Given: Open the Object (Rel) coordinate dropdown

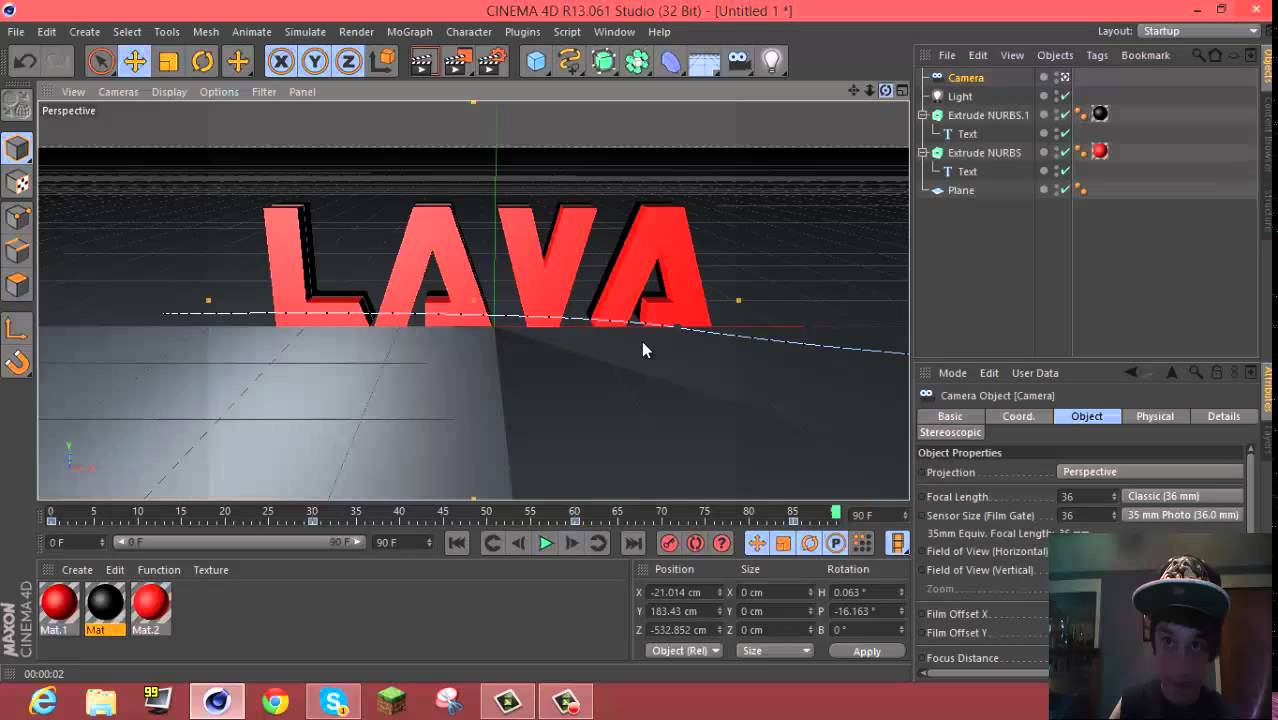Looking at the screenshot, I should [x=683, y=650].
